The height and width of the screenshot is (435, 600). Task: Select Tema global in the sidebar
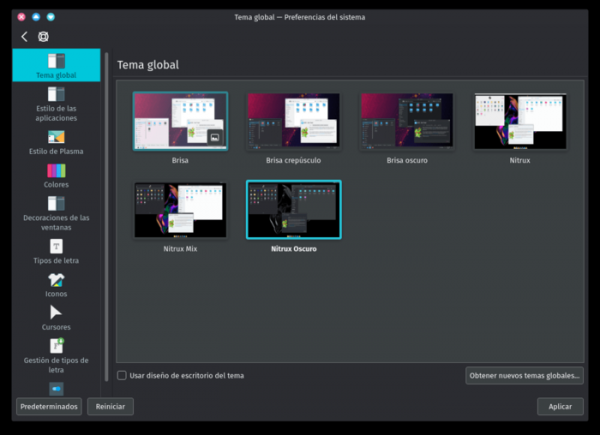coord(56,66)
